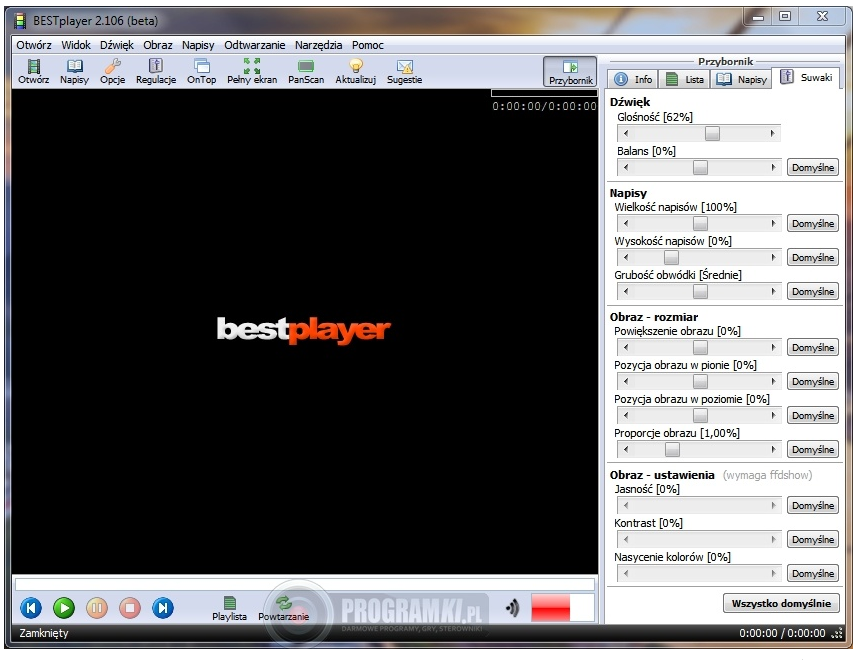Increase Pozycja obrazu w pionie right arrow

[x=773, y=381]
